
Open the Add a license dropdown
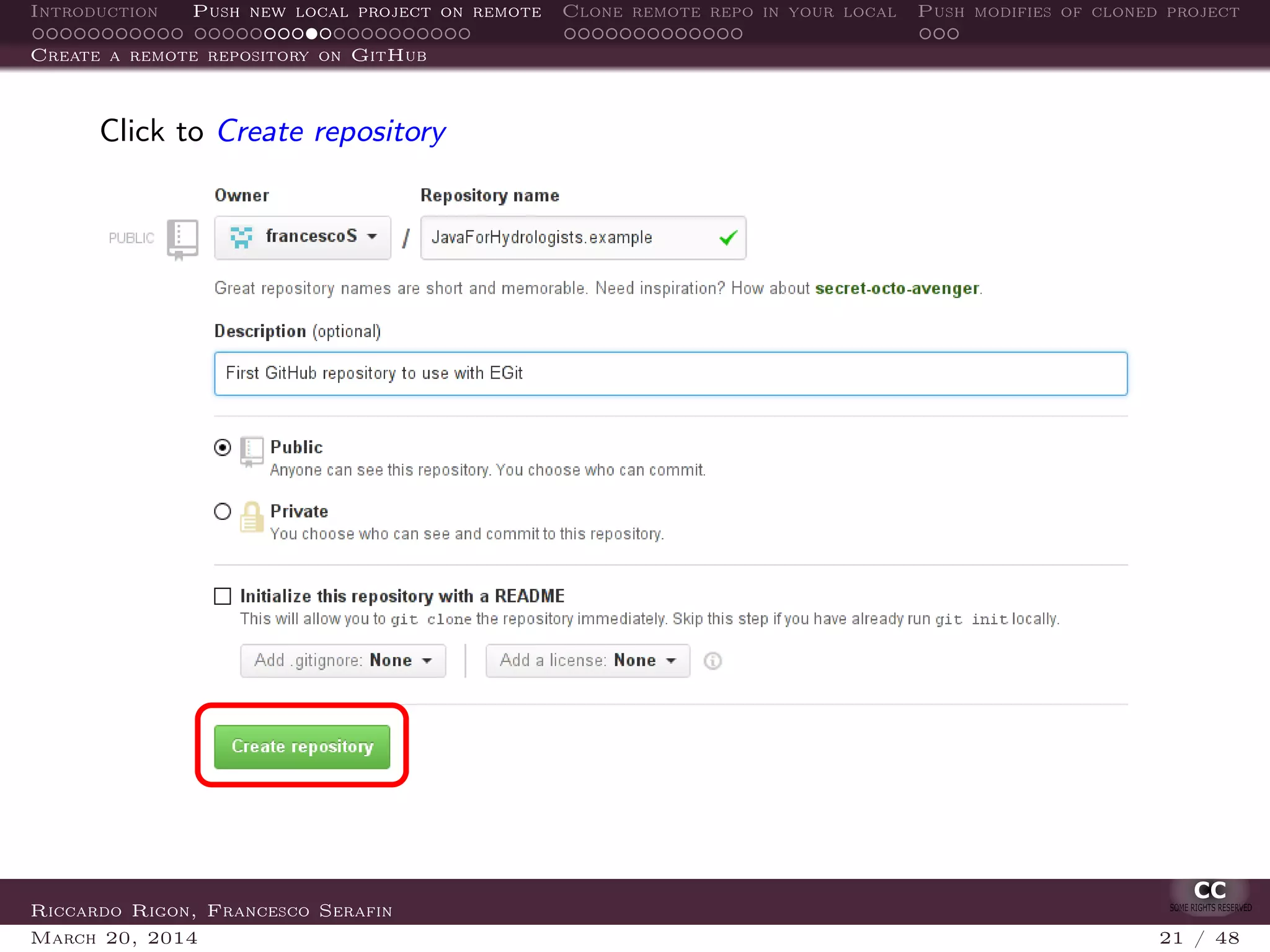click(x=588, y=661)
